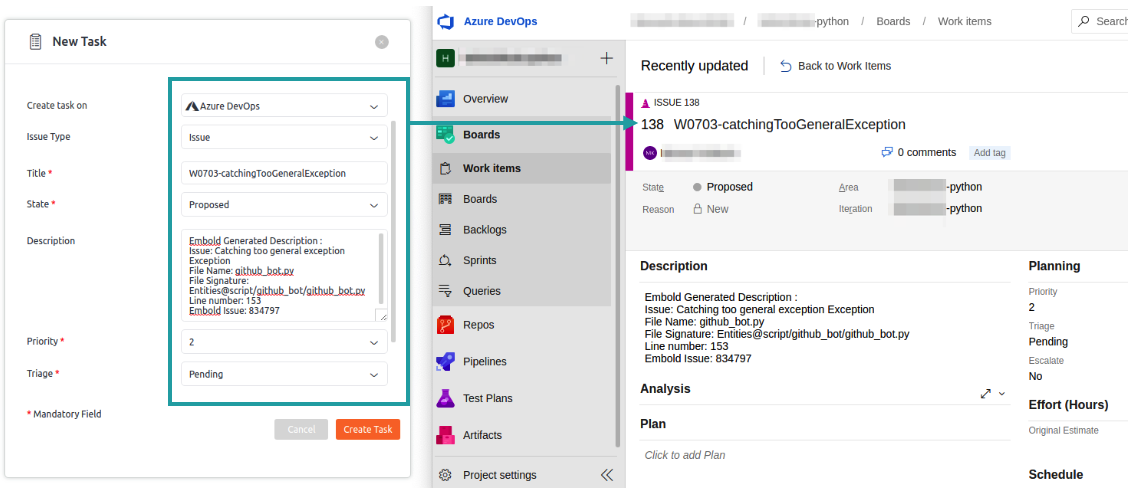Viewport: 1140px width, 494px height.
Task: Open the Triage dropdown in New Task
Action: click(x=284, y=374)
